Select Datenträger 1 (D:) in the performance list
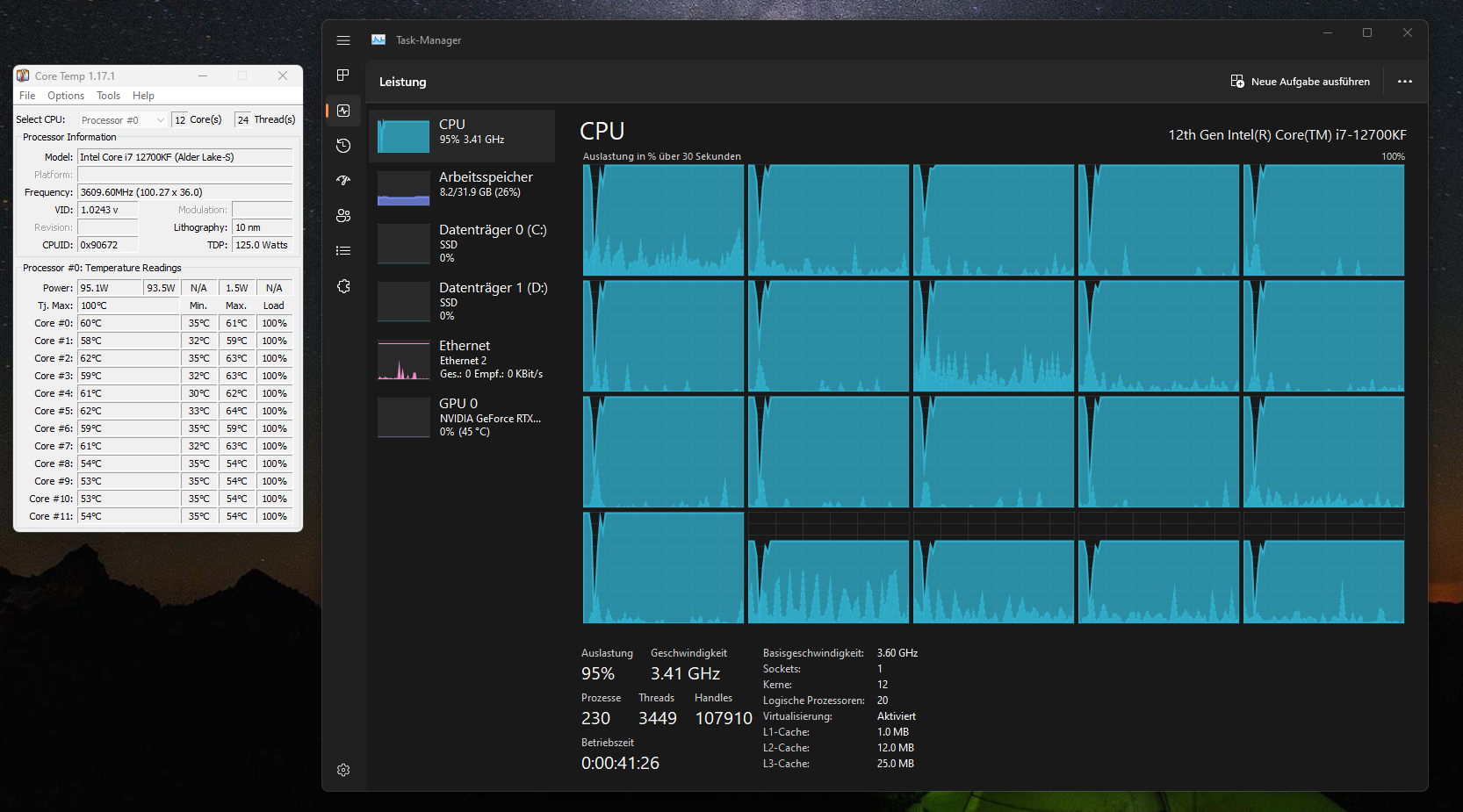The width and height of the screenshot is (1463, 812). (462, 301)
